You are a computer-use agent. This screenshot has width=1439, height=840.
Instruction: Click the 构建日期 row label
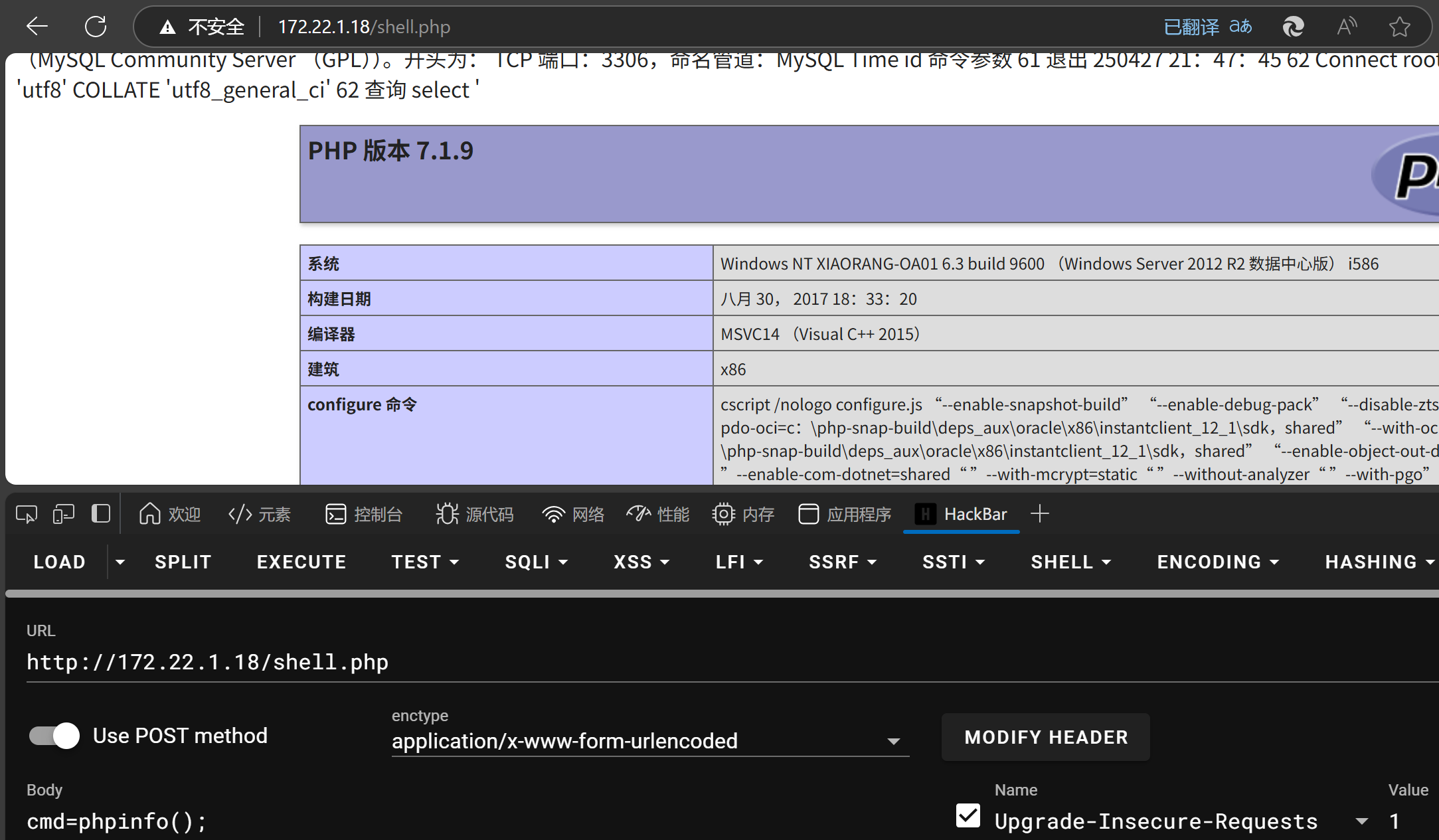tap(339, 299)
